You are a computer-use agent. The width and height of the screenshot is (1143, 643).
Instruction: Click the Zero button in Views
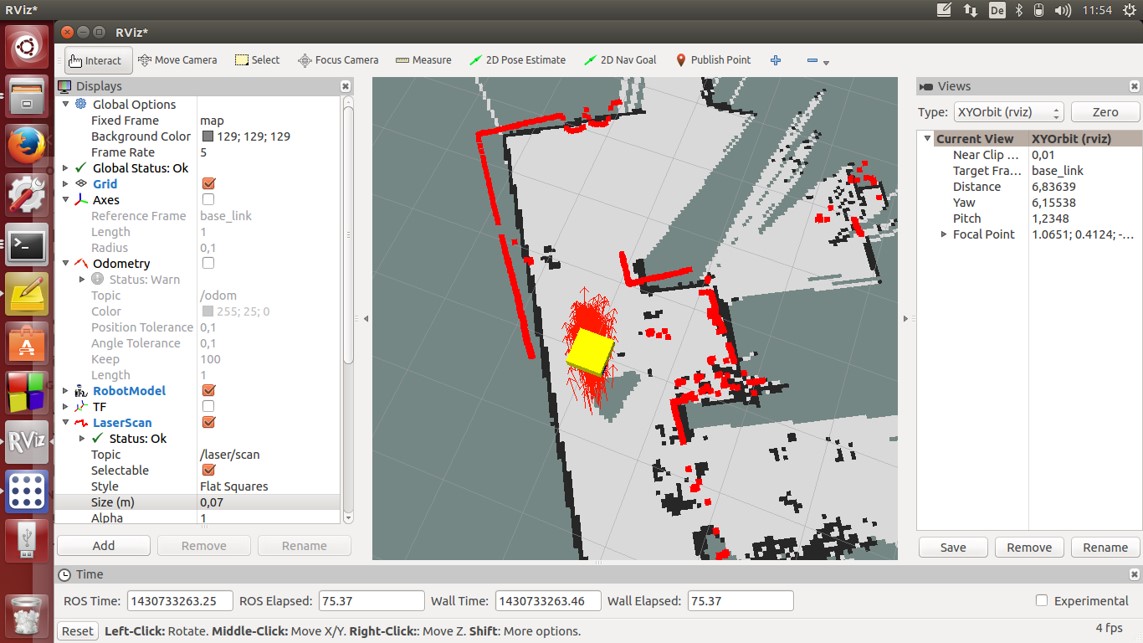[1104, 112]
